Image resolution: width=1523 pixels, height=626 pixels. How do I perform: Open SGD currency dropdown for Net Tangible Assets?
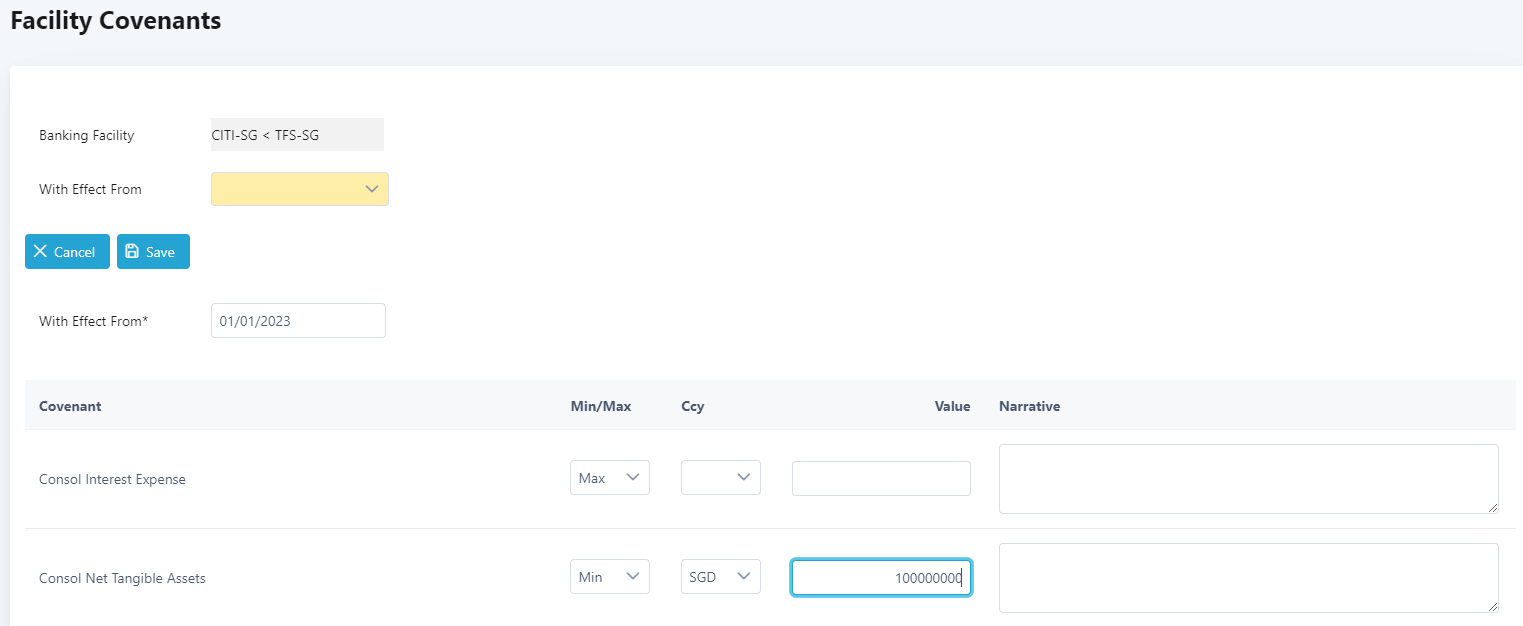[x=721, y=577]
